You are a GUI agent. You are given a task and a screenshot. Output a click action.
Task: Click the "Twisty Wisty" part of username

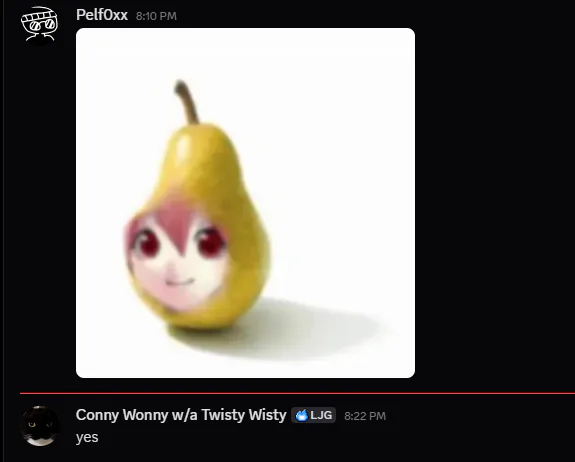[x=244, y=415]
